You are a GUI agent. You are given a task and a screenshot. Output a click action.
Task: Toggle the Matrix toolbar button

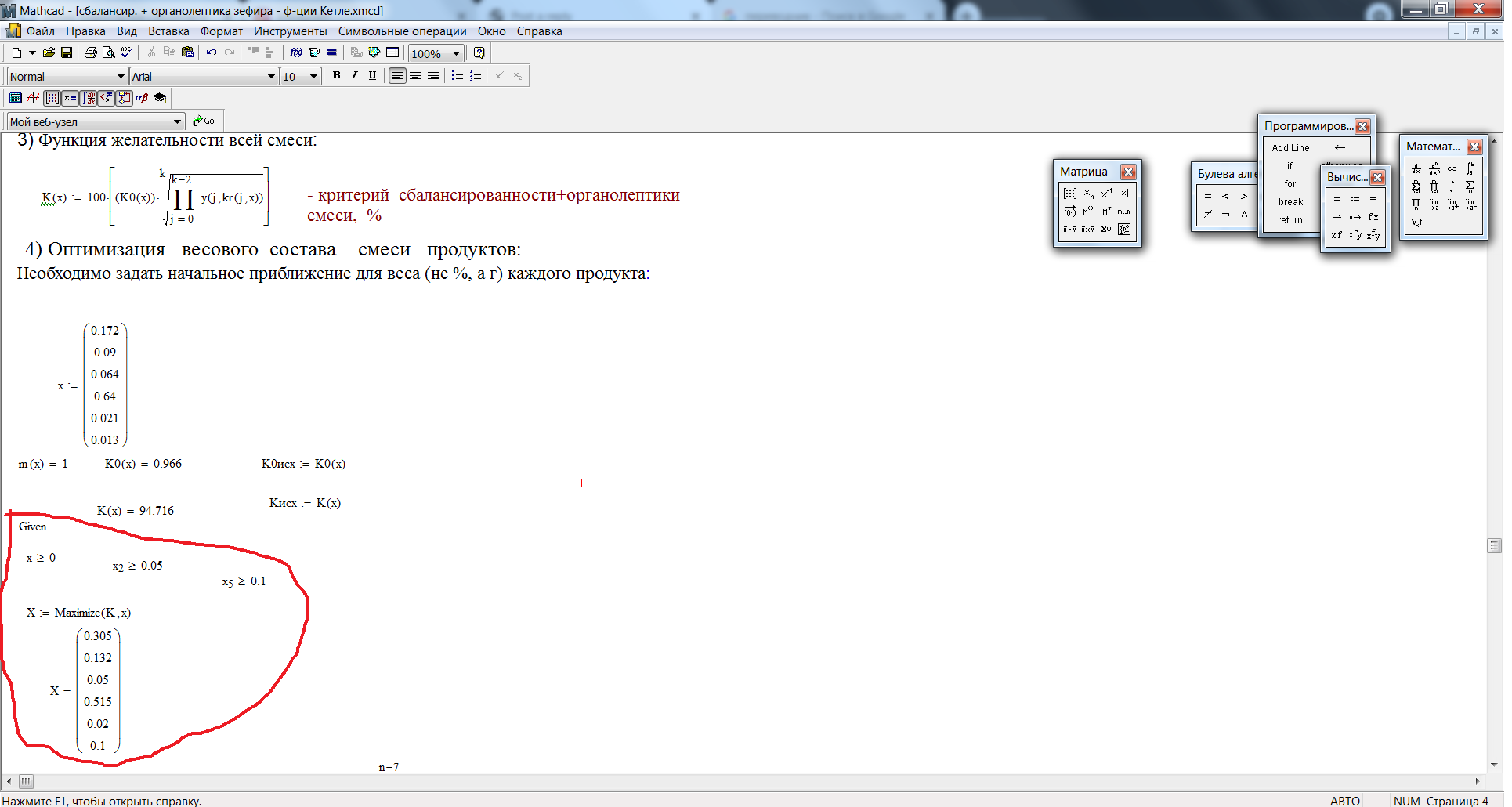pos(52,98)
